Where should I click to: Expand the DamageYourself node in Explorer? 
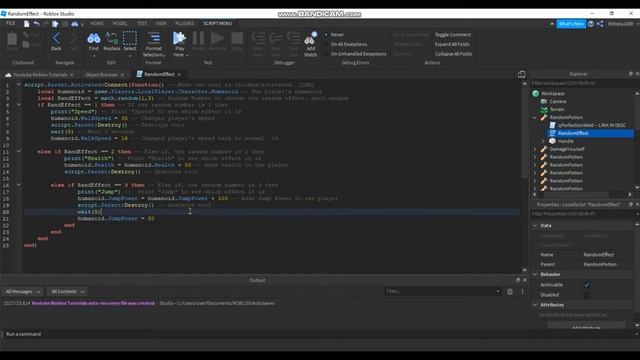click(535, 149)
